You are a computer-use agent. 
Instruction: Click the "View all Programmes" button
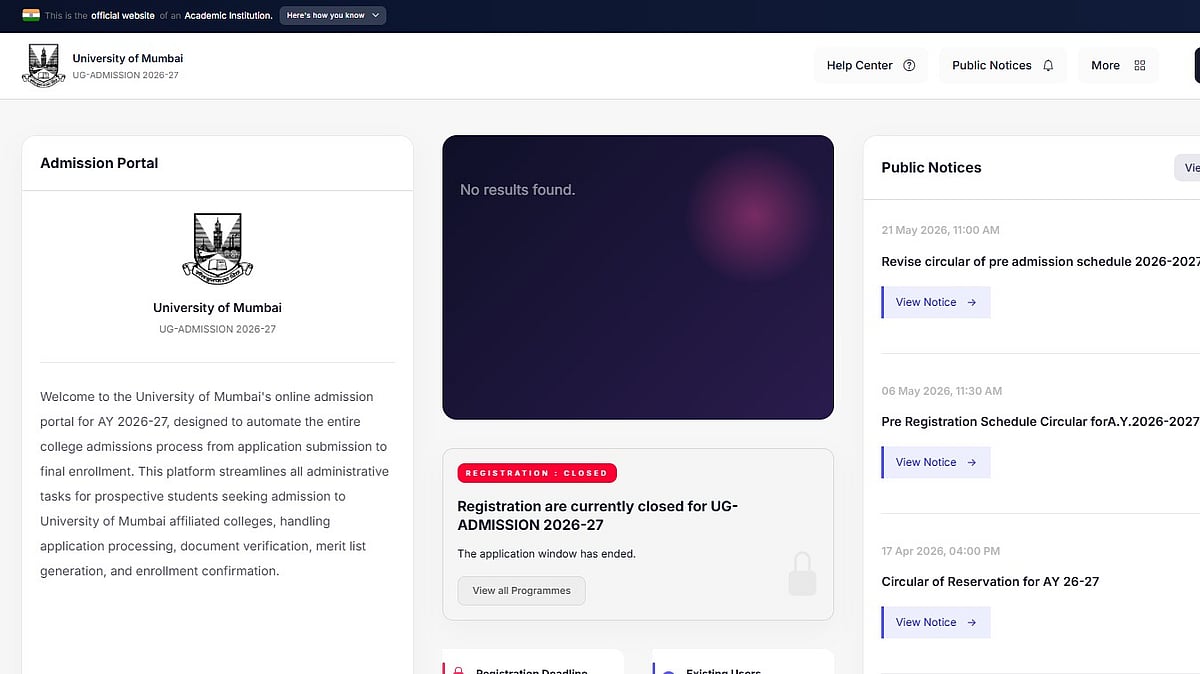pyautogui.click(x=521, y=590)
